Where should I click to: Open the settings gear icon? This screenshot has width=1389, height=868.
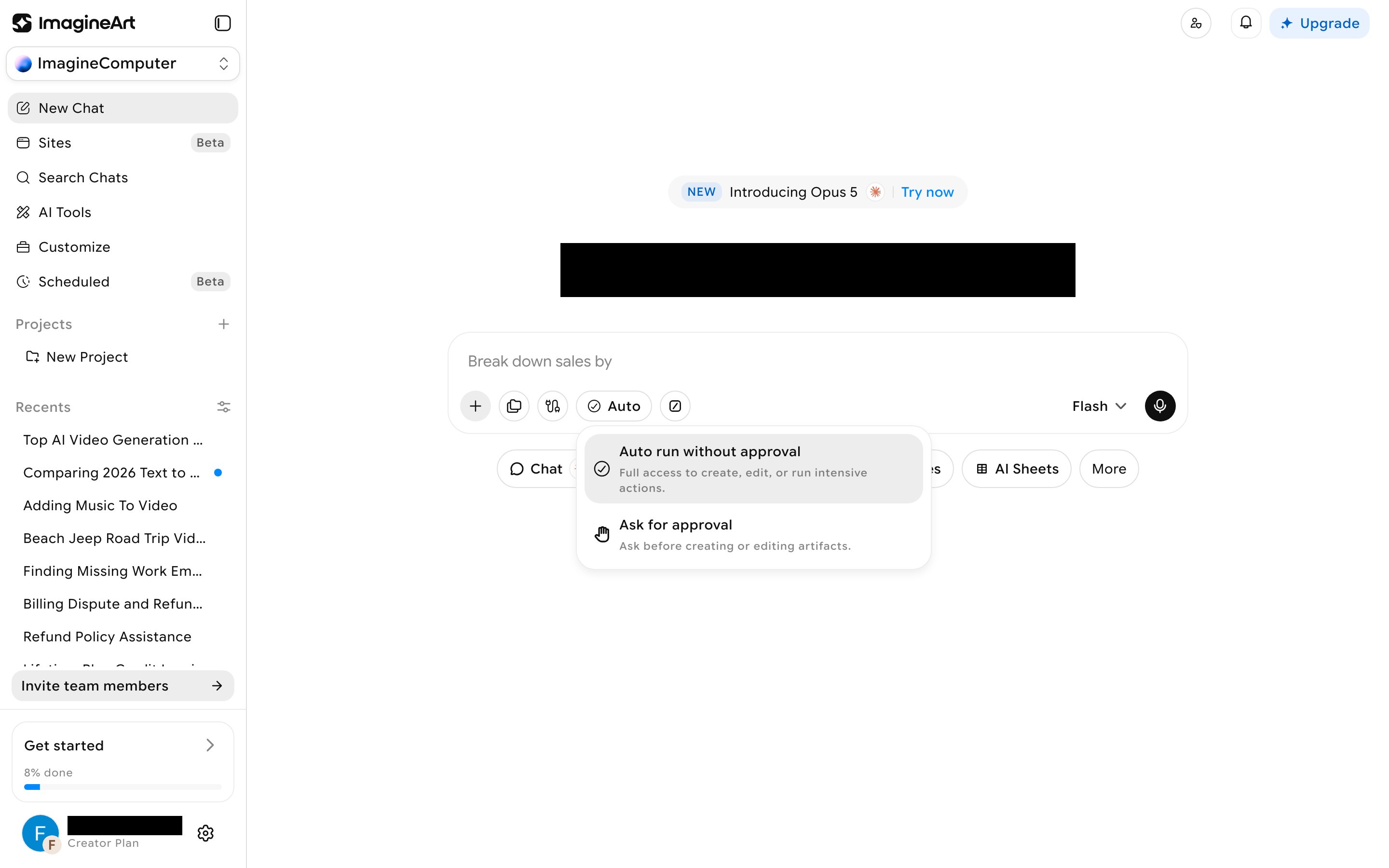pos(205,833)
